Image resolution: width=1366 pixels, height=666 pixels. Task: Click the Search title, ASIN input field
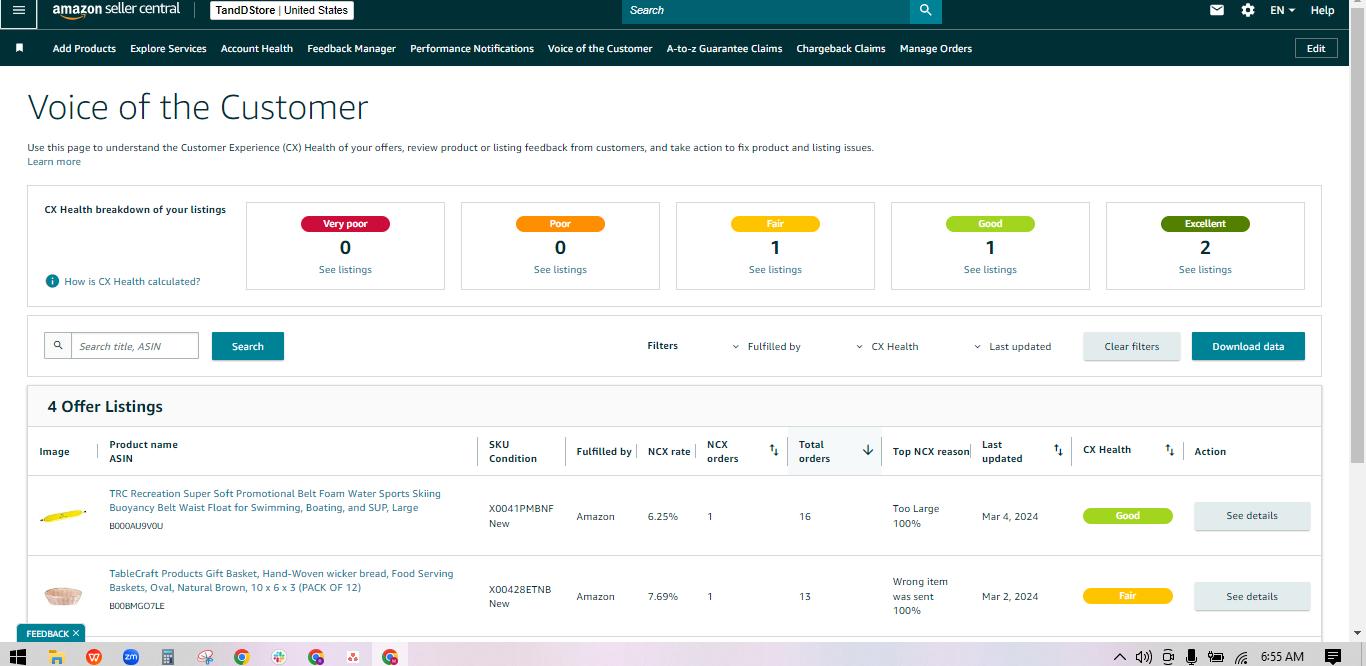click(x=135, y=346)
